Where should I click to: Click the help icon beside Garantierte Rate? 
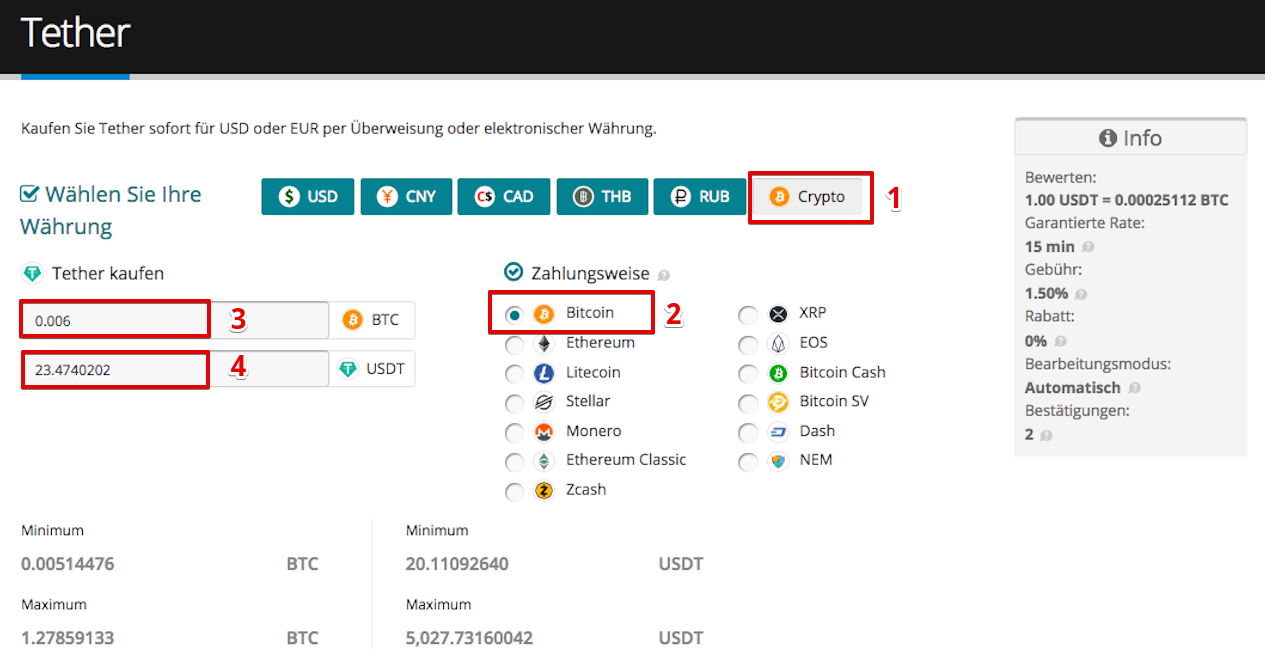point(1088,247)
